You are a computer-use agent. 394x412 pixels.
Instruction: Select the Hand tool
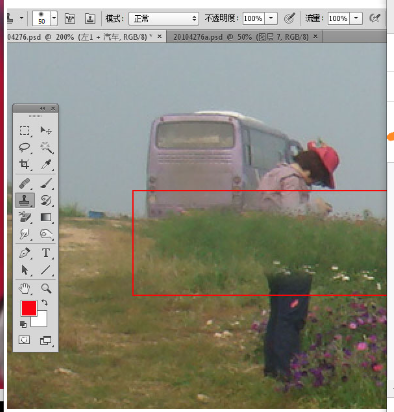[x=25, y=288]
